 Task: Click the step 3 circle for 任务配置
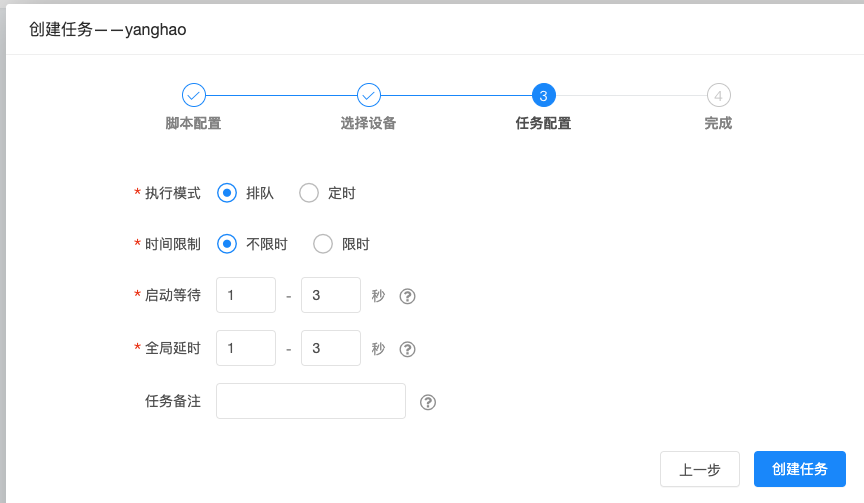pyautogui.click(x=543, y=95)
